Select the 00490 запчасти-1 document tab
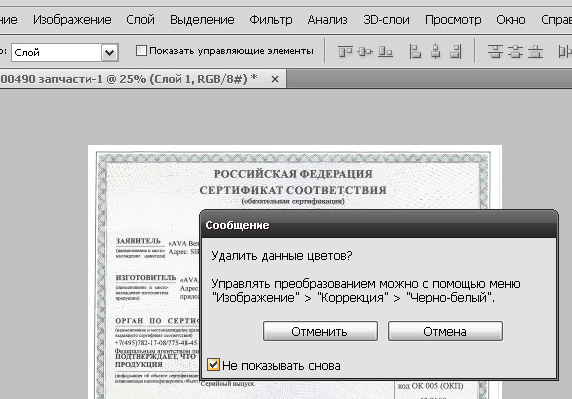The height and width of the screenshot is (399, 572). [x=129, y=79]
